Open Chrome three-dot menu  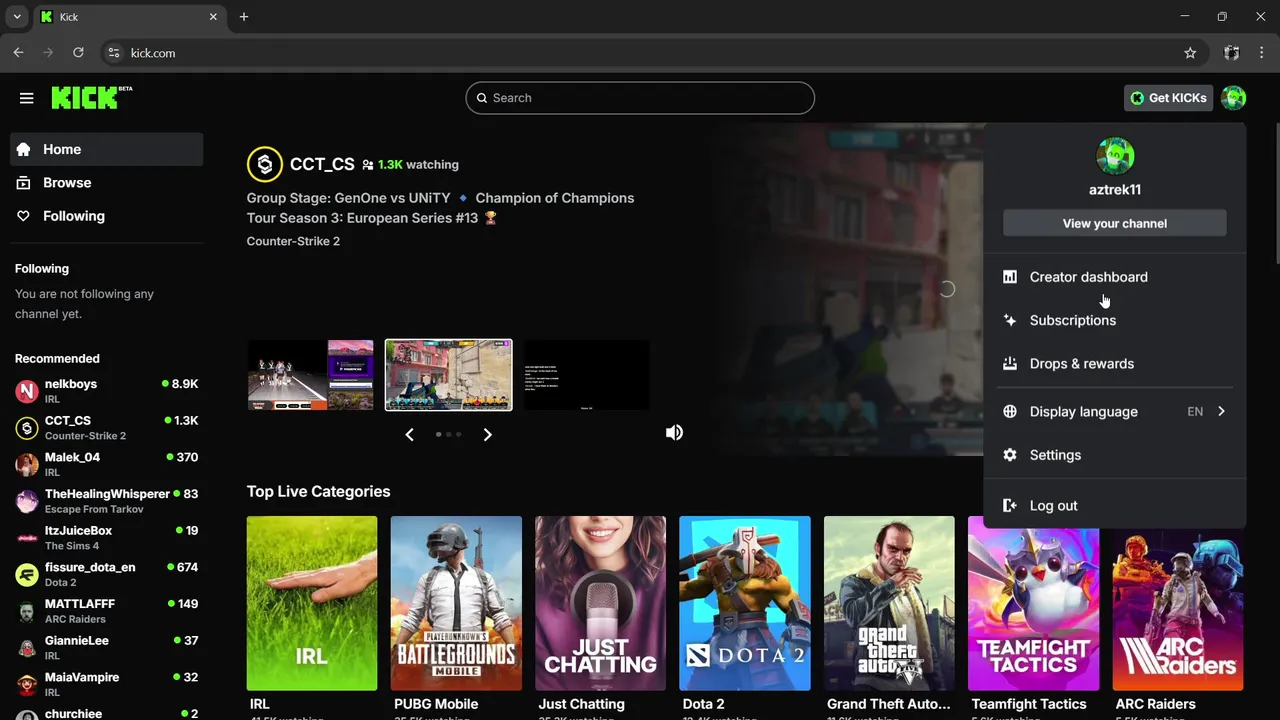1262,53
